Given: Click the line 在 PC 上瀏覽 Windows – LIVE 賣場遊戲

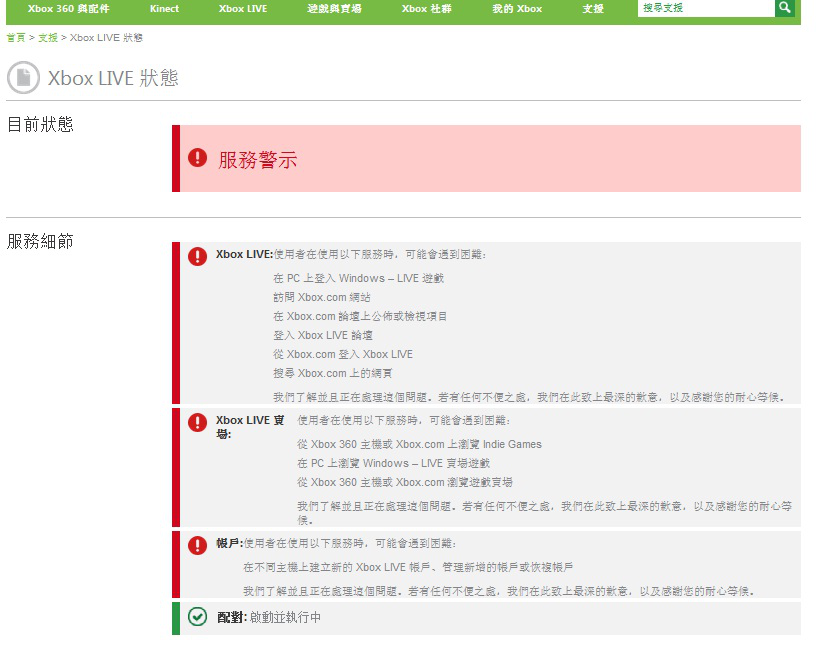Looking at the screenshot, I should coord(394,463).
